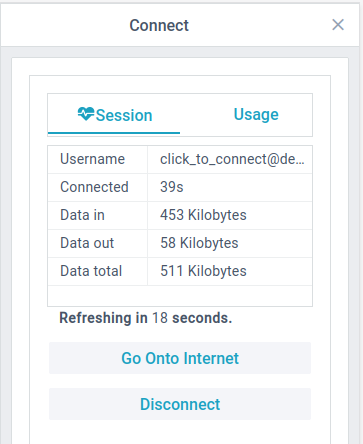Screen dimensions: 363x444
Task: Click the Go Onto Internet button
Action: pos(180,358)
